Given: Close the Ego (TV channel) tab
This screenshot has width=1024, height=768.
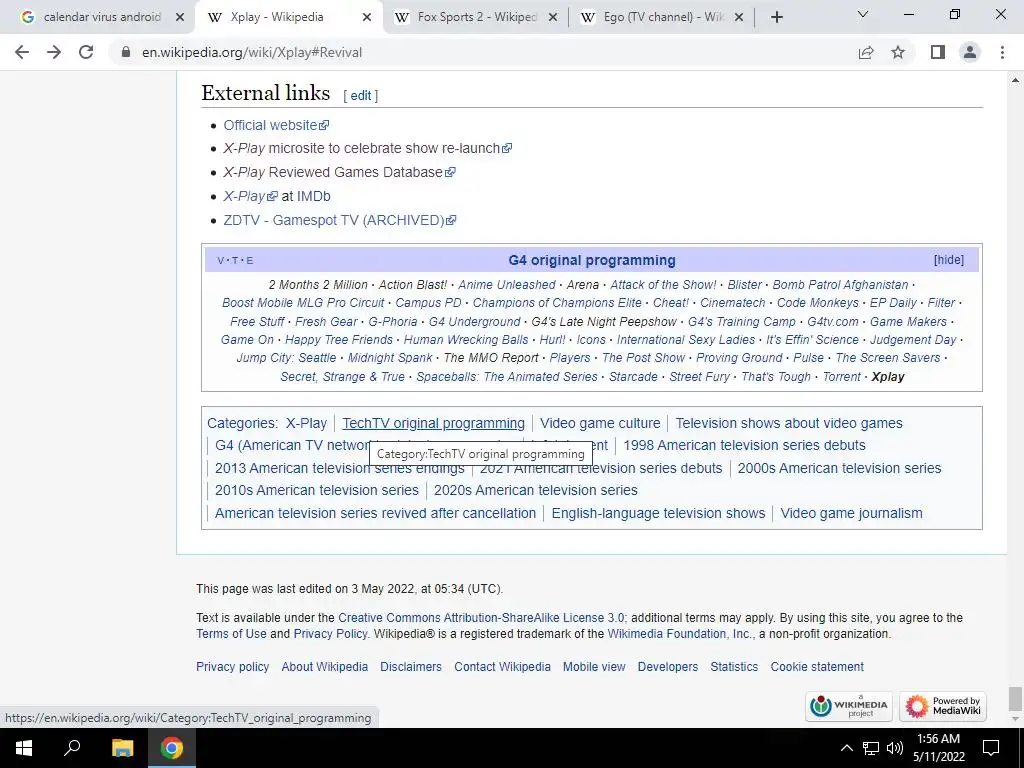Looking at the screenshot, I should pyautogui.click(x=739, y=18).
